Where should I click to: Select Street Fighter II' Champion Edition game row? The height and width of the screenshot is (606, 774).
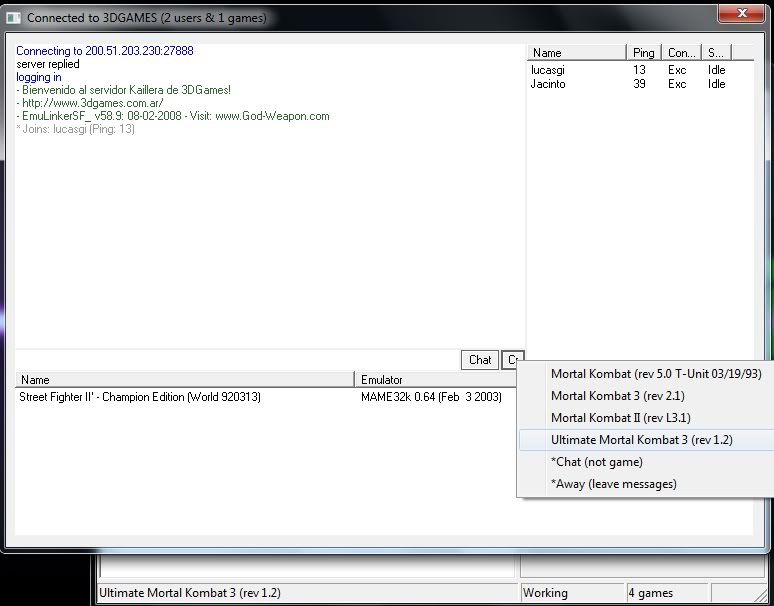point(140,397)
